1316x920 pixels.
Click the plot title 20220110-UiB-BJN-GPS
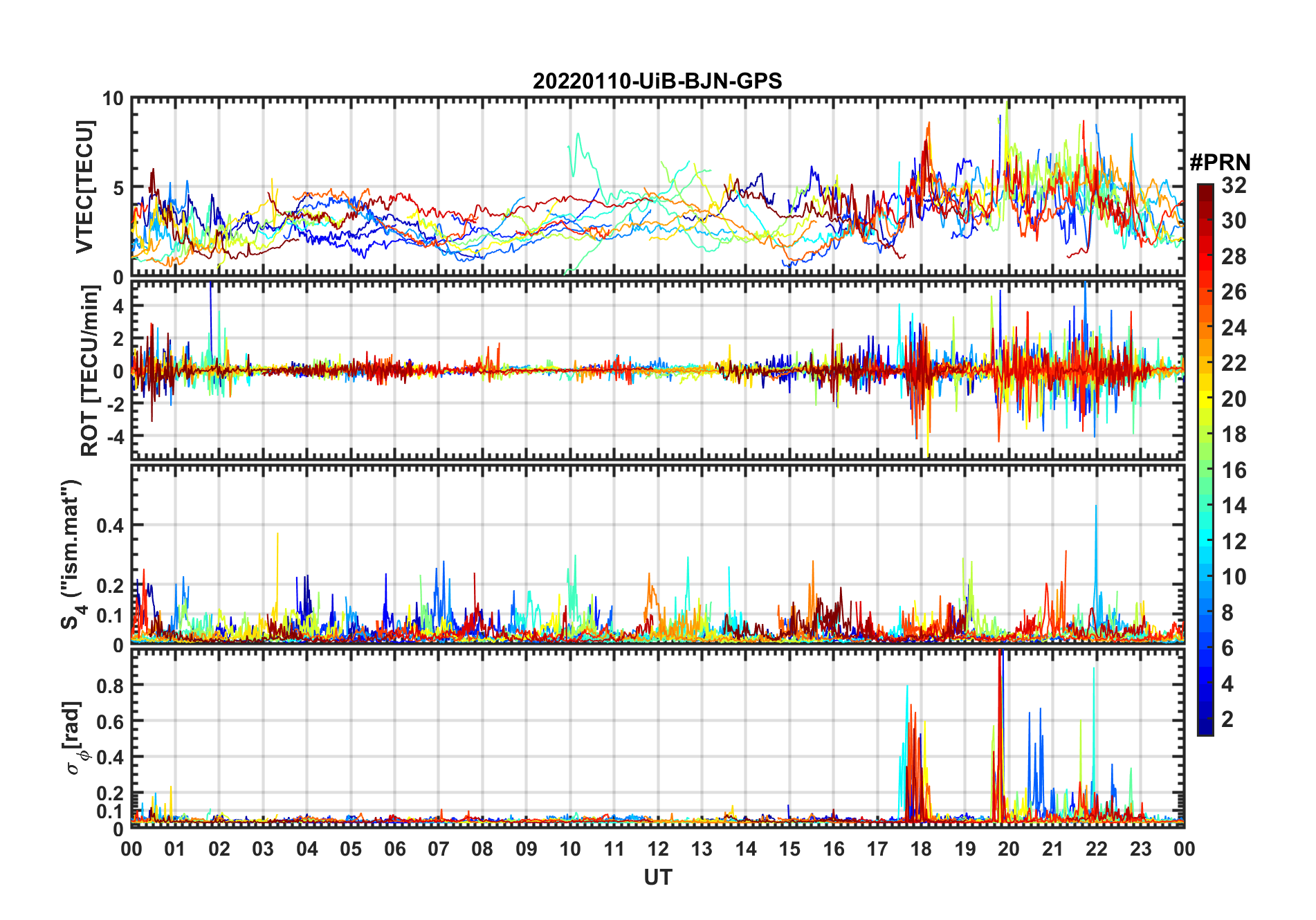click(657, 81)
